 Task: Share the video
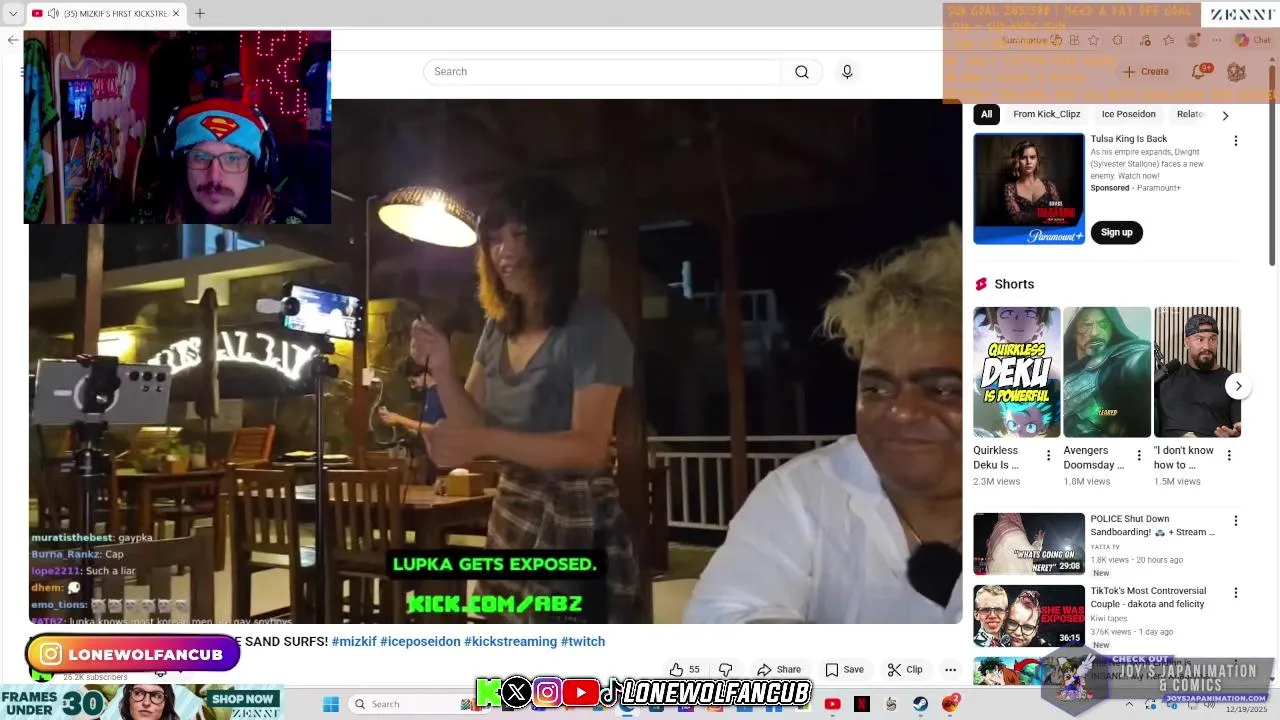(x=779, y=670)
